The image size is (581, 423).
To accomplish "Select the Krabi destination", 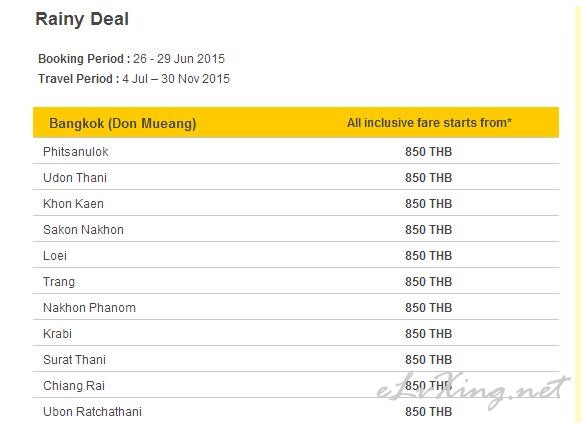I will (x=57, y=333).
